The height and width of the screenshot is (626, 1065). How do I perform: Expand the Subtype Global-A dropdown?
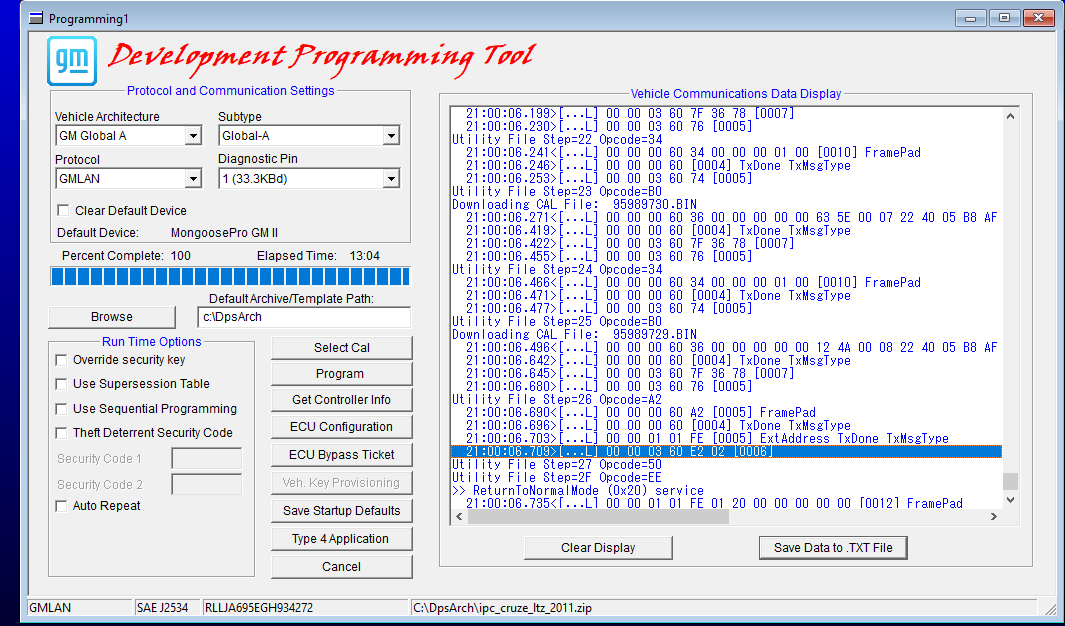pos(391,136)
